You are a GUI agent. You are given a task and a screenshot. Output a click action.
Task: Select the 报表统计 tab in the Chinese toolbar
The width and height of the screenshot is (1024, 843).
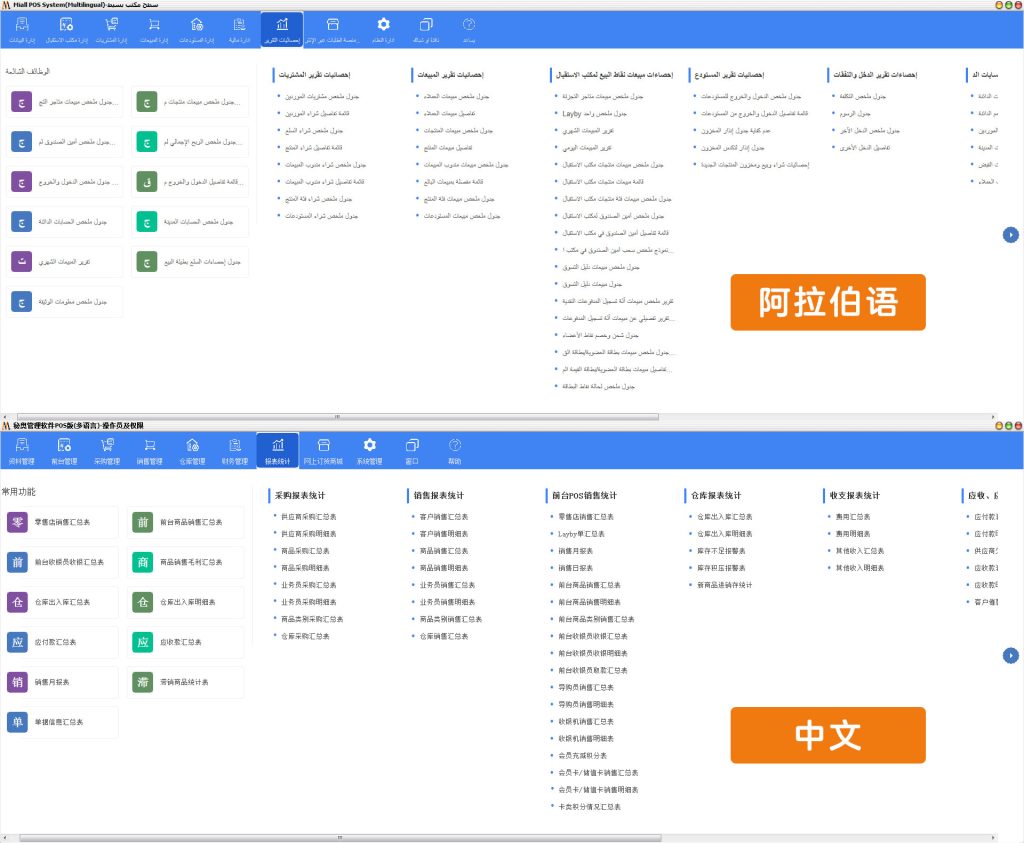[x=278, y=451]
